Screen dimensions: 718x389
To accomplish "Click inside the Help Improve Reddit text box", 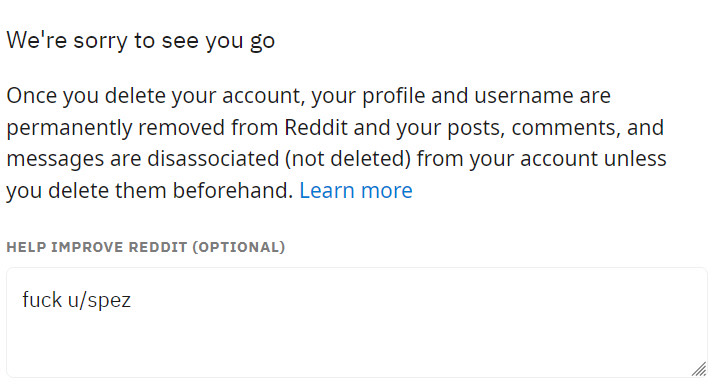I will [357, 323].
